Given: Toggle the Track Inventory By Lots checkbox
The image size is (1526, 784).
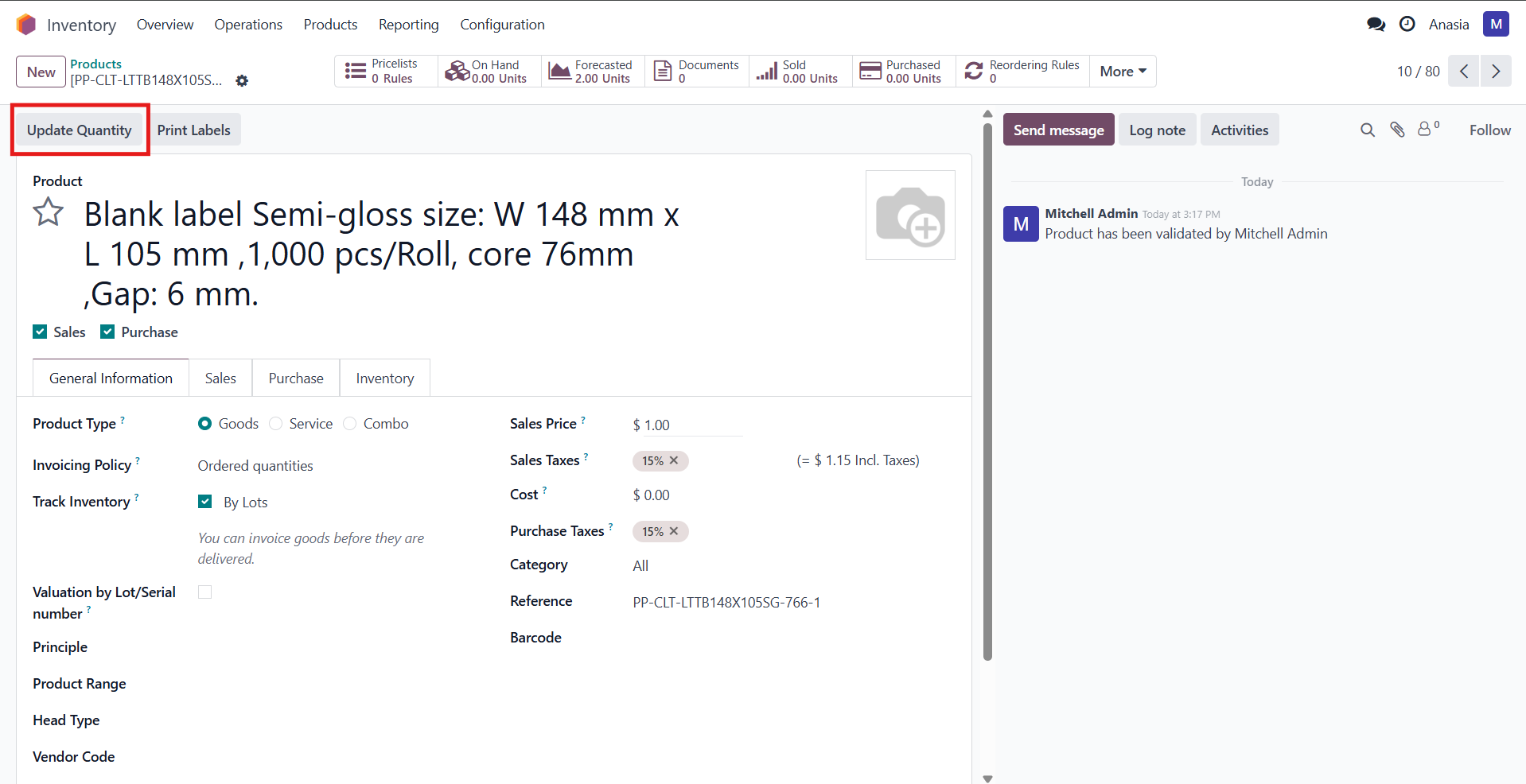Looking at the screenshot, I should click(205, 502).
